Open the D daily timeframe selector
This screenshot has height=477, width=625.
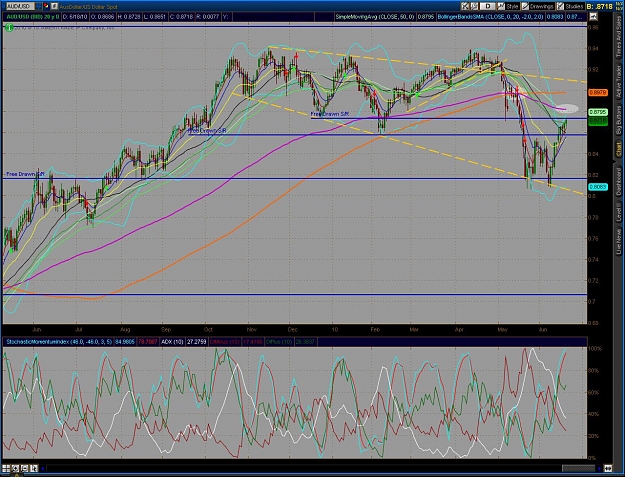point(488,6)
